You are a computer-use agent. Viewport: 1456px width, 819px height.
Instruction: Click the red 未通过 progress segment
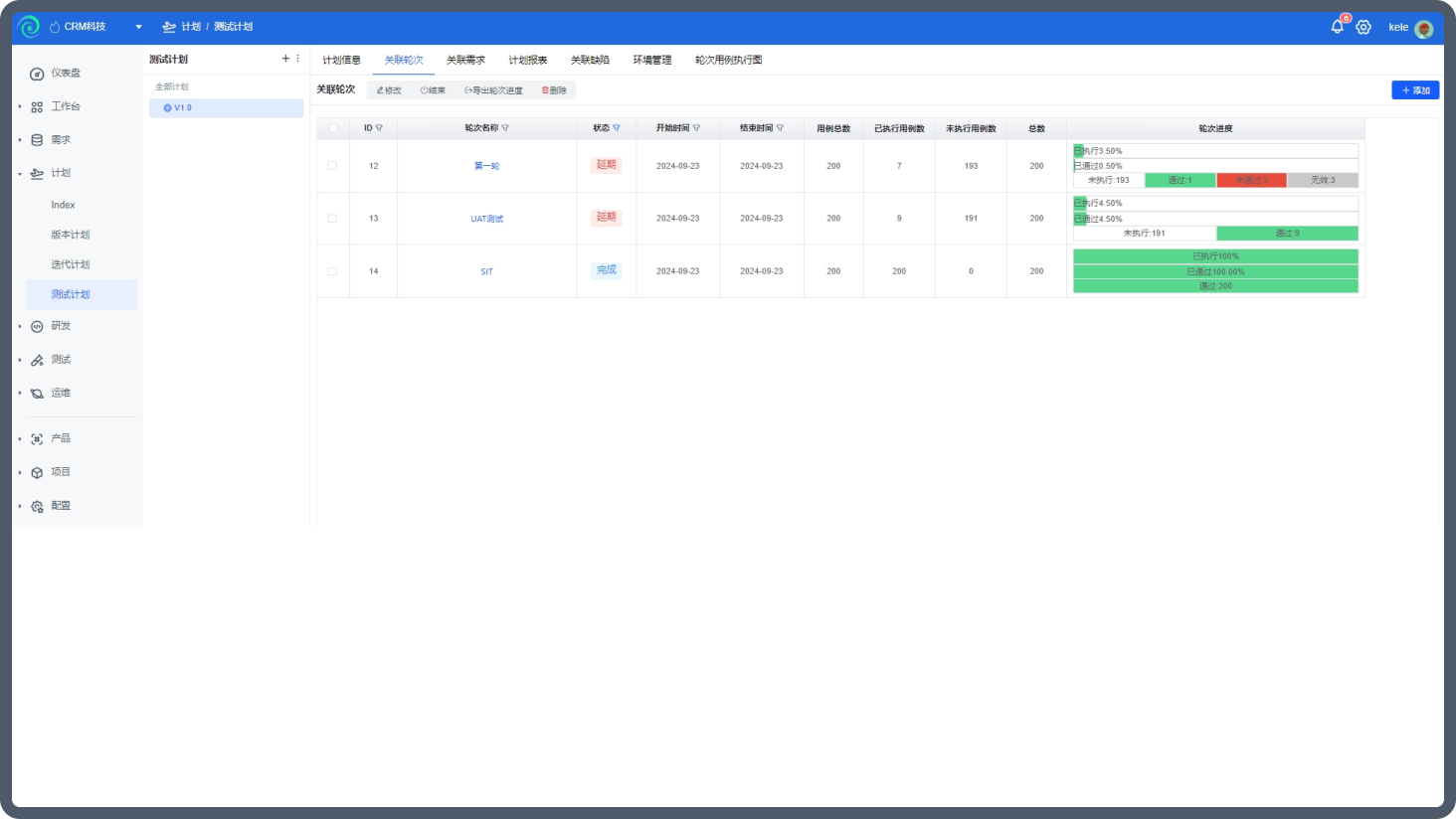[1251, 180]
